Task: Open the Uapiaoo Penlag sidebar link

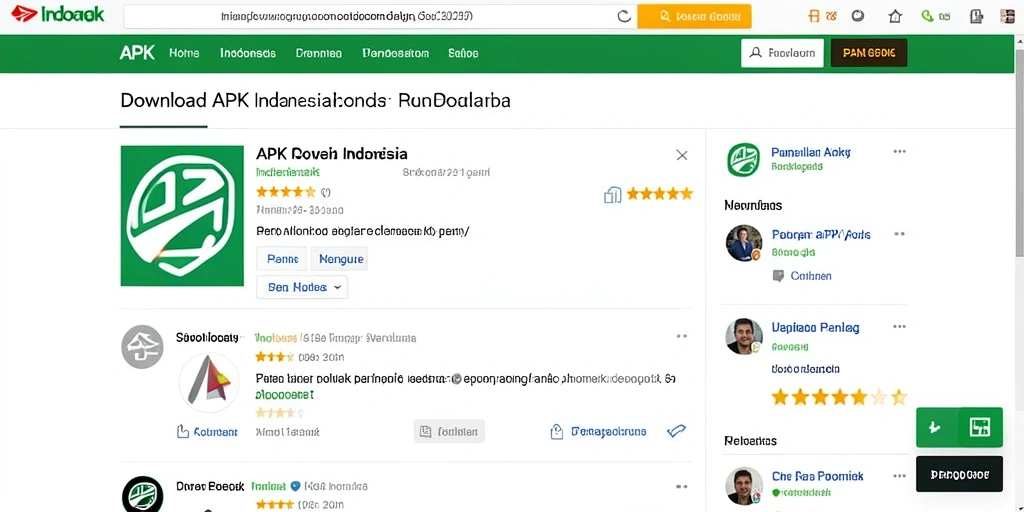Action: [815, 327]
